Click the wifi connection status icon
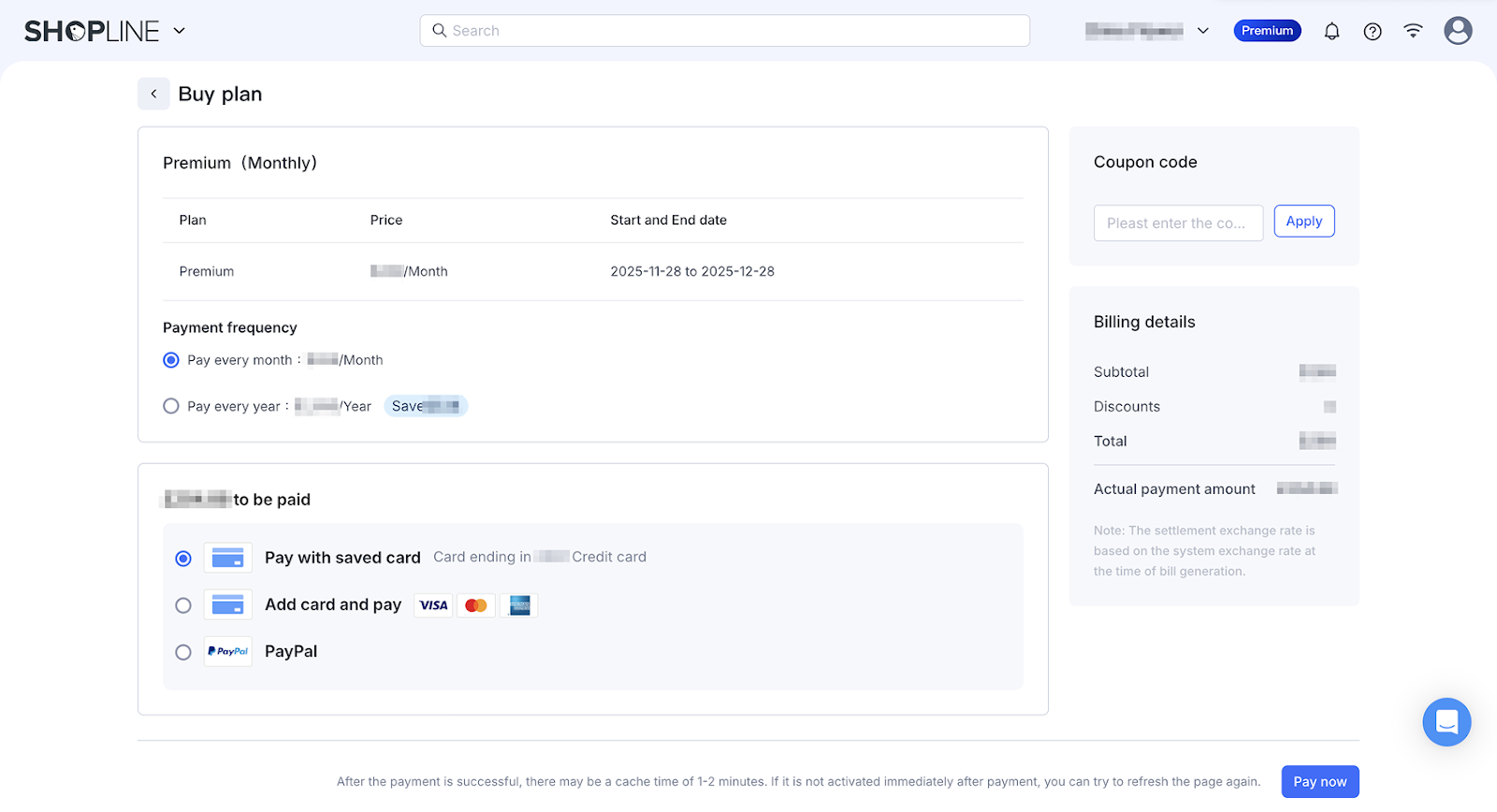Image resolution: width=1497 pixels, height=812 pixels. point(1413,31)
